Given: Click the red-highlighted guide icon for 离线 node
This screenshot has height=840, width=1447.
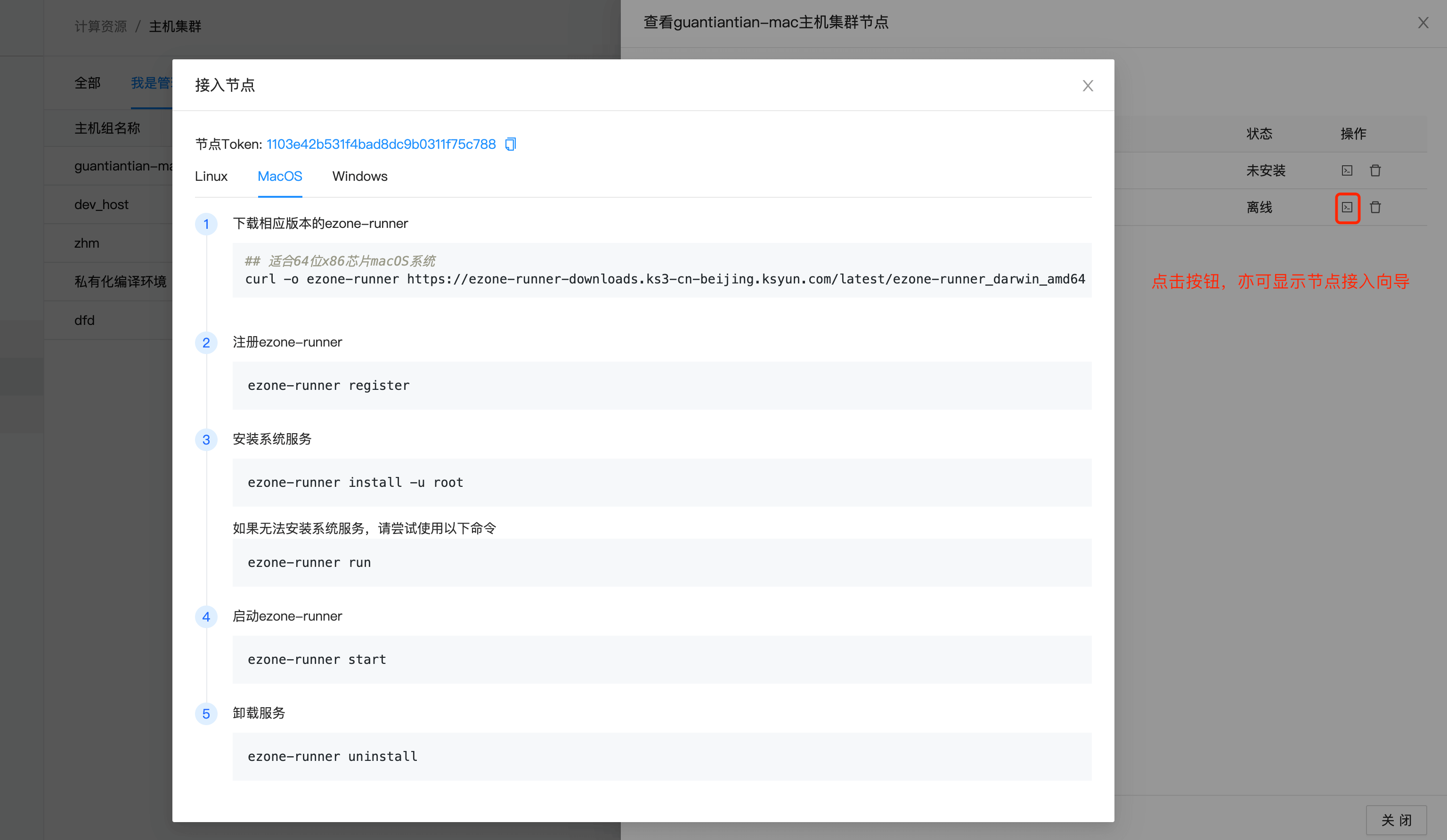Looking at the screenshot, I should (x=1347, y=207).
